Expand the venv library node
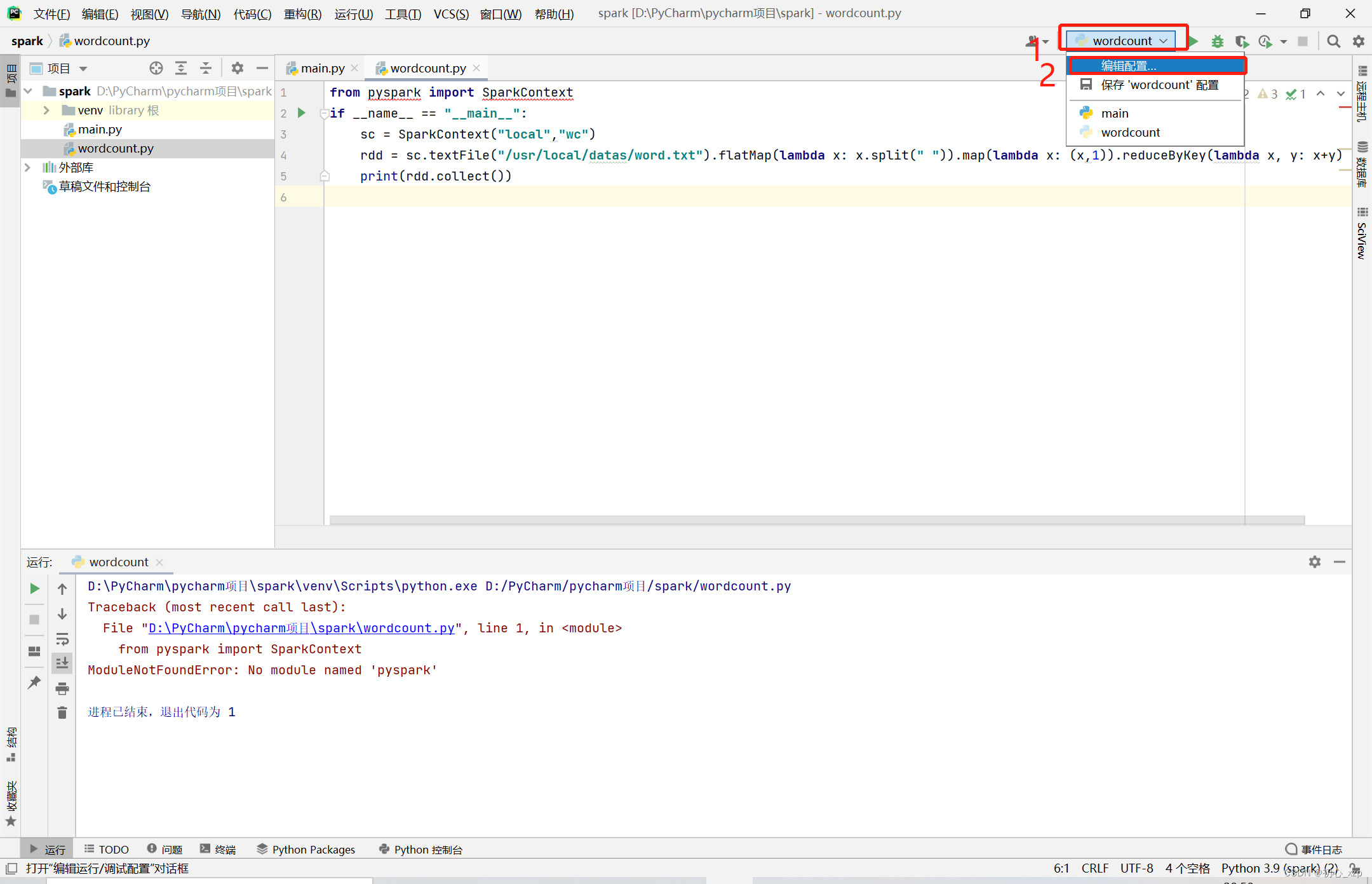 45,110
